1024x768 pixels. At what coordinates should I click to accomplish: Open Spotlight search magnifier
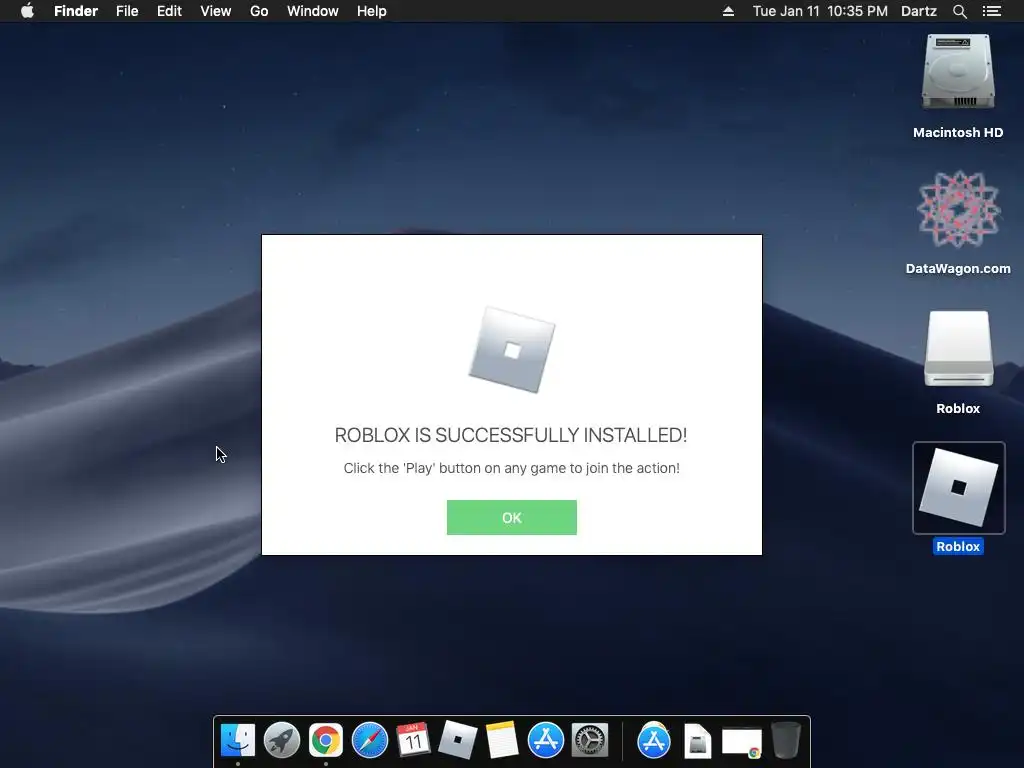[x=959, y=11]
